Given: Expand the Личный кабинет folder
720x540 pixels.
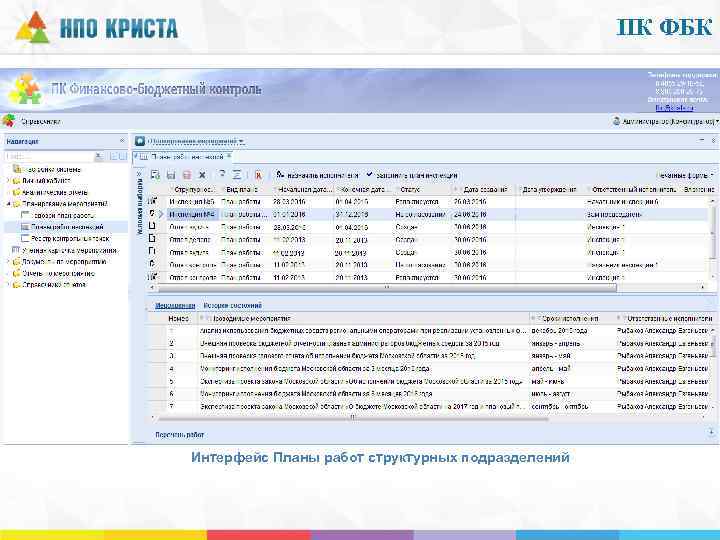Looking at the screenshot, I should [x=8, y=181].
